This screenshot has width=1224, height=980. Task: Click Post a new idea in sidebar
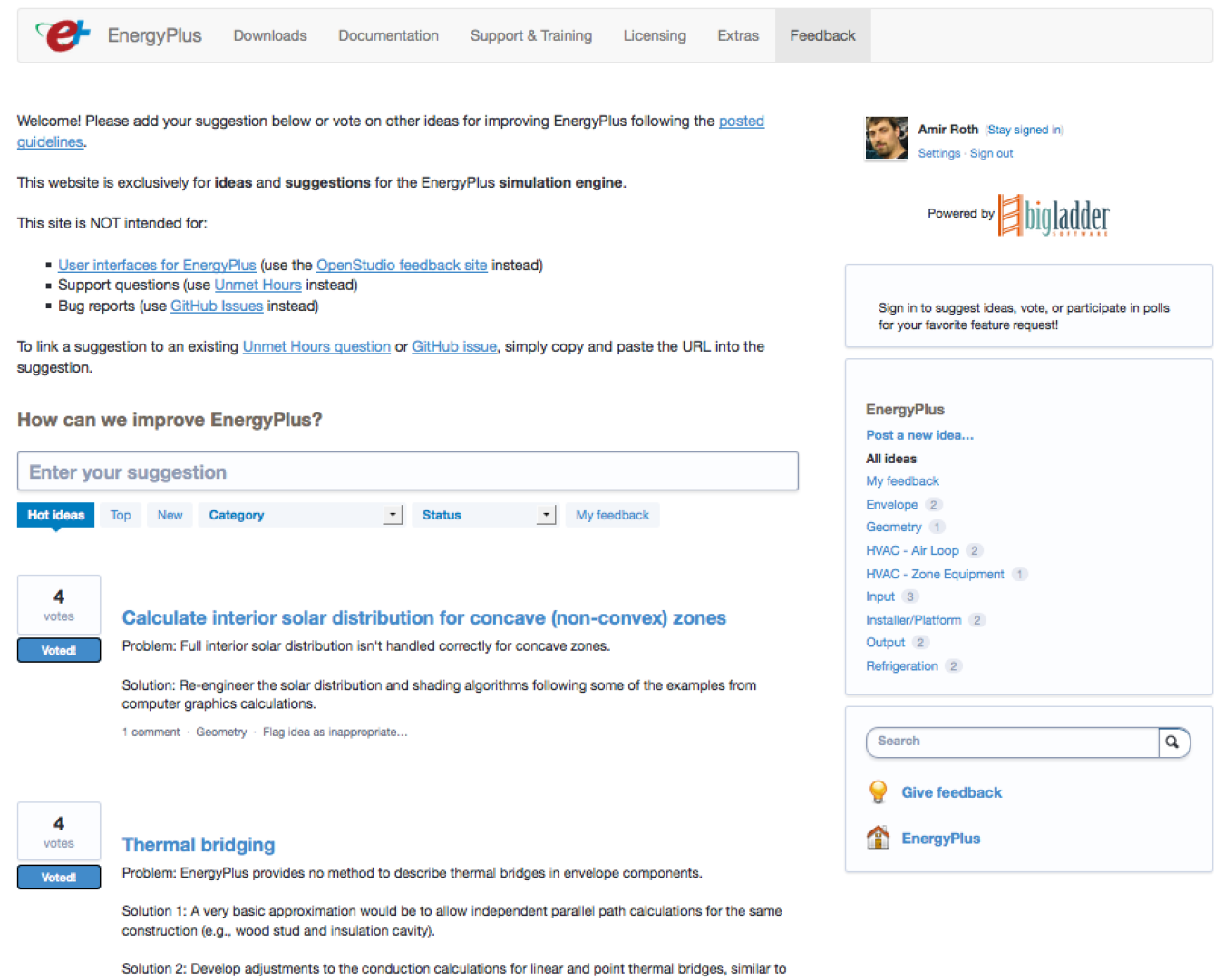919,435
